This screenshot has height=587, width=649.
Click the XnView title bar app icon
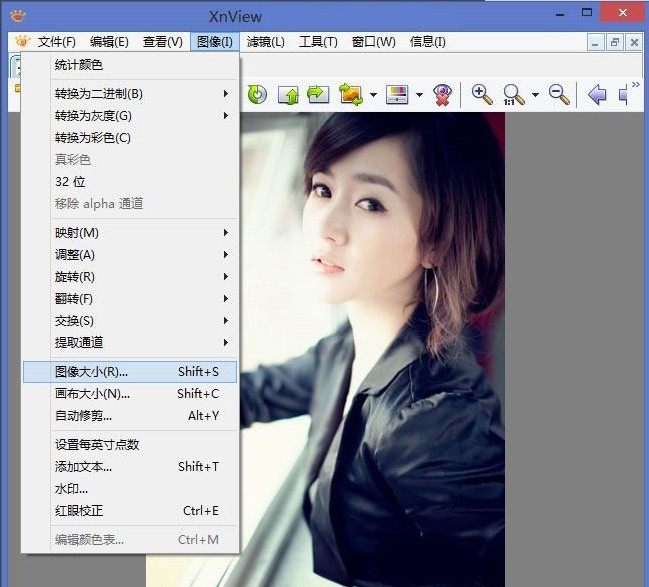coord(18,16)
